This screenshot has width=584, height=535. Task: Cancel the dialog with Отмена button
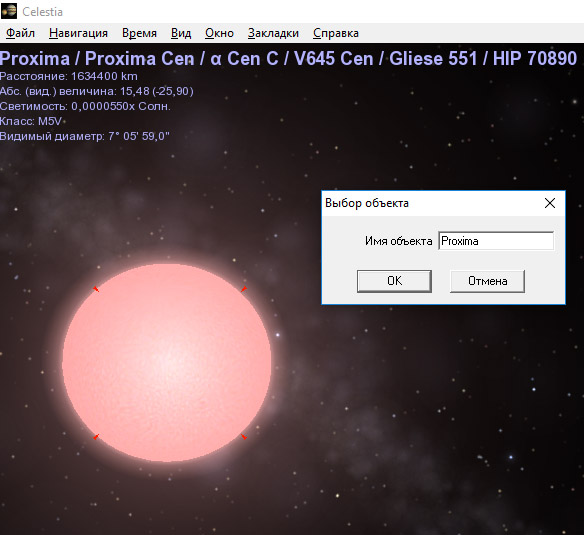[488, 281]
